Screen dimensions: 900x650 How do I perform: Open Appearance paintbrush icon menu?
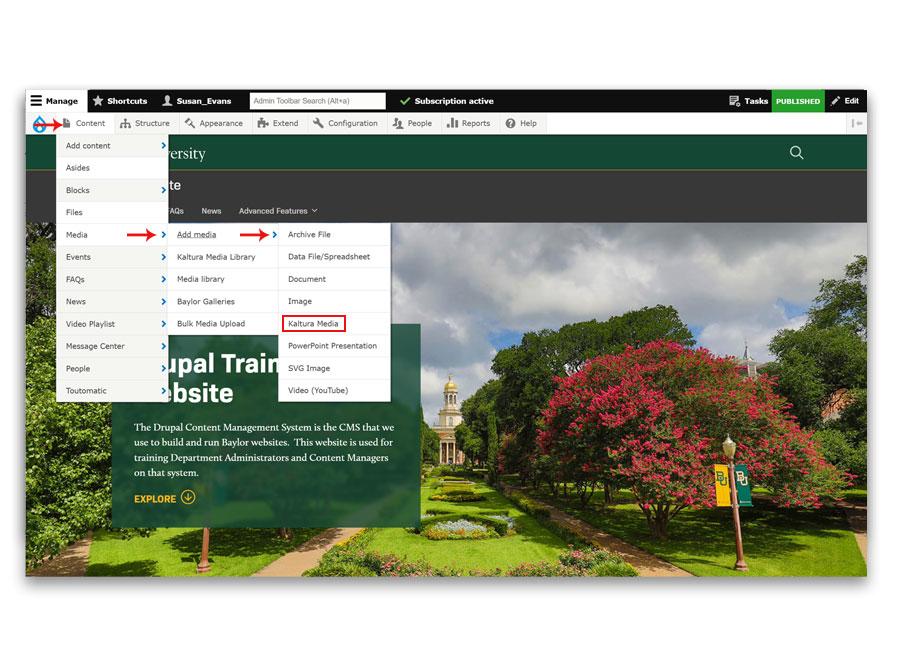click(190, 123)
